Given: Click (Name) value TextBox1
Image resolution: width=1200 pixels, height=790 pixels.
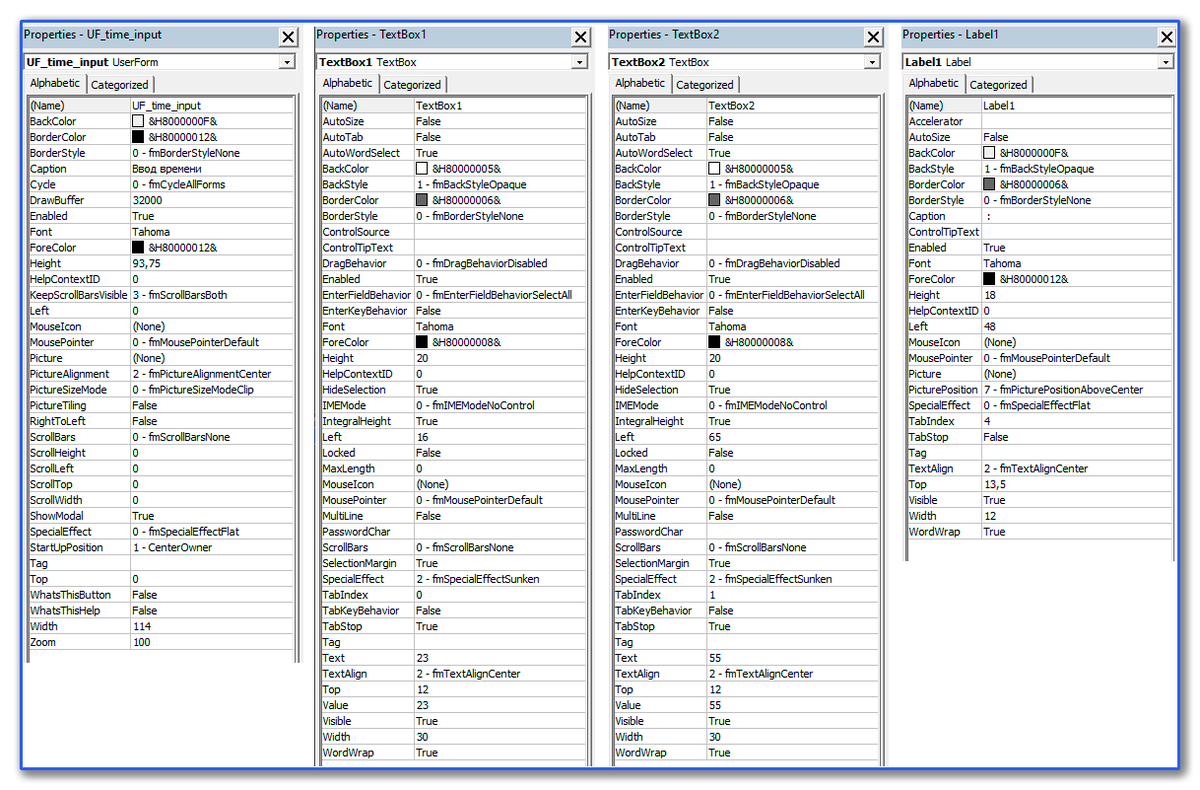Looking at the screenshot, I should click(501, 105).
